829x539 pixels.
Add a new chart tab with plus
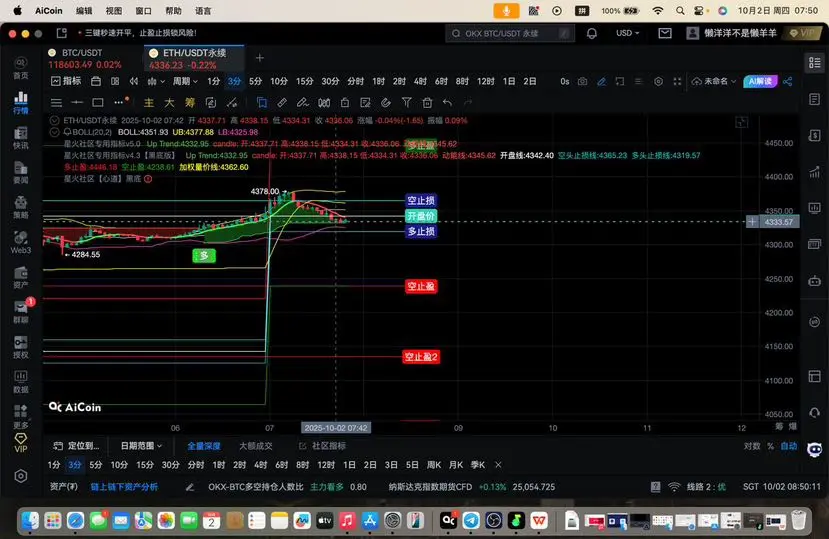[x=260, y=58]
